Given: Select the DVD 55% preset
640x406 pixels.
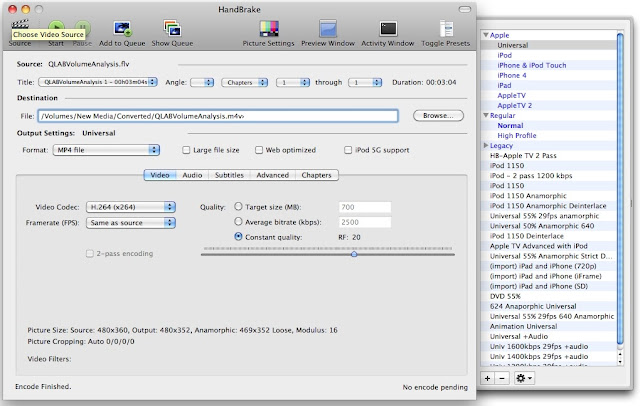Looking at the screenshot, I should 505,296.
